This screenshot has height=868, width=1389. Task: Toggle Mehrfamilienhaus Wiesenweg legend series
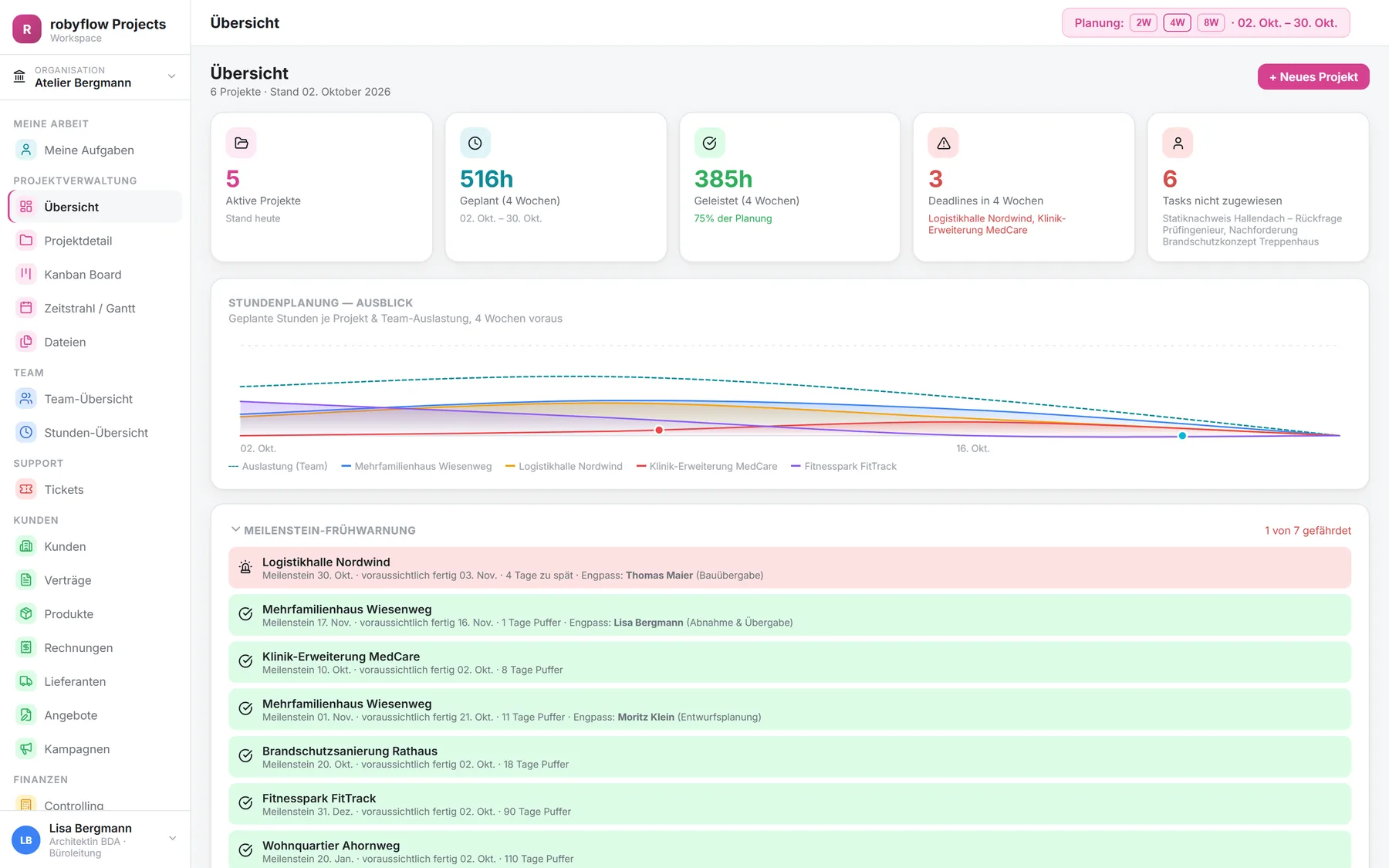[417, 466]
